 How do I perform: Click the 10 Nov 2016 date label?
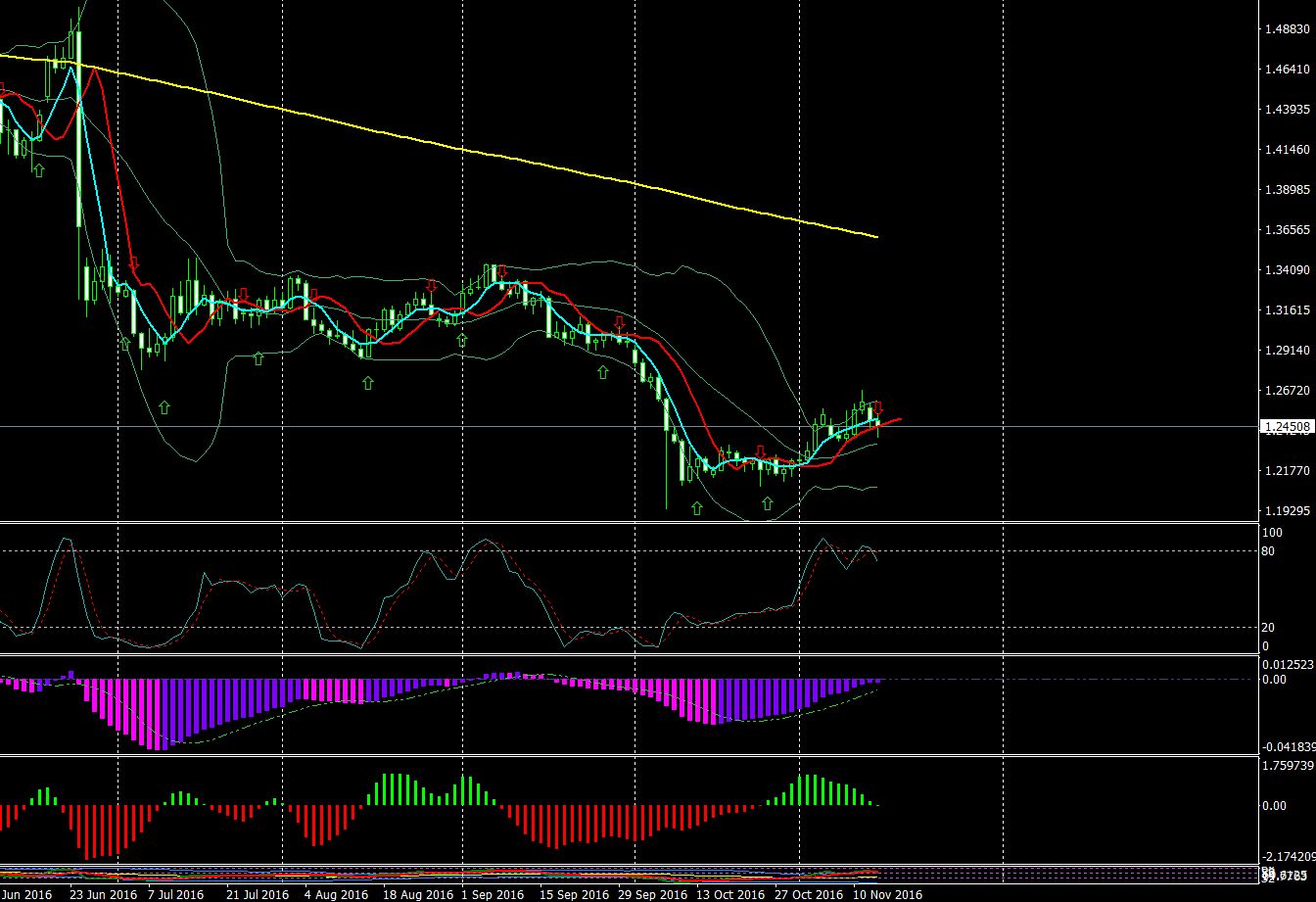887,894
